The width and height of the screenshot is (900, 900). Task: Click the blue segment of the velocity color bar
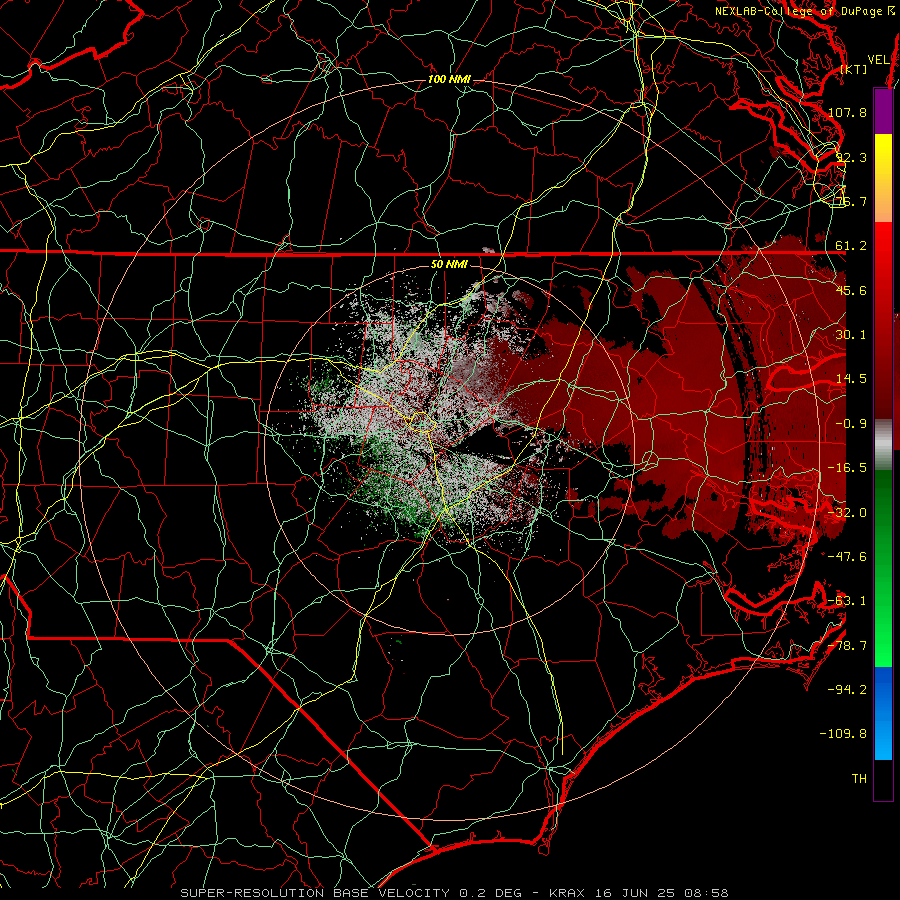point(883,712)
